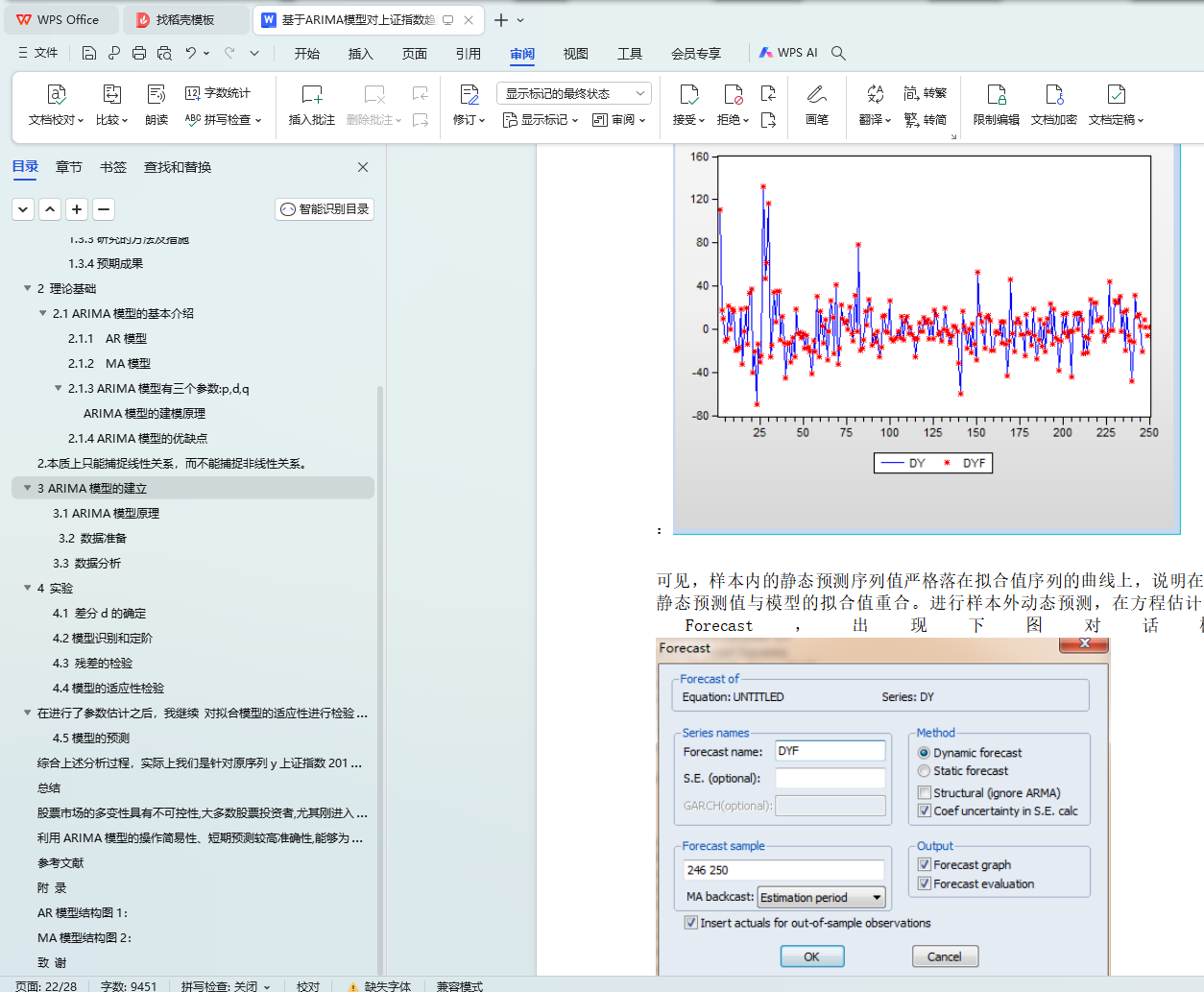
Task: Click the Redo arrow icon
Action: 229,53
